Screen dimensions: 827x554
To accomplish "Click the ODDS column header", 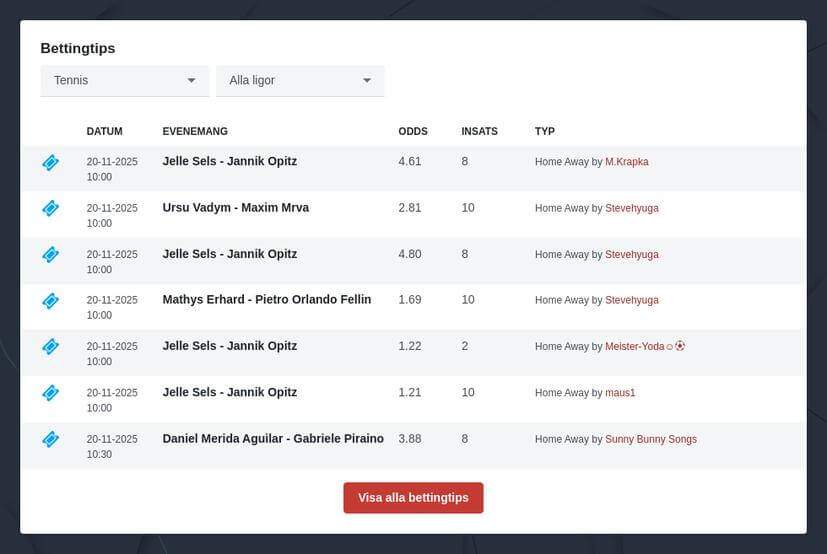I will point(412,131).
